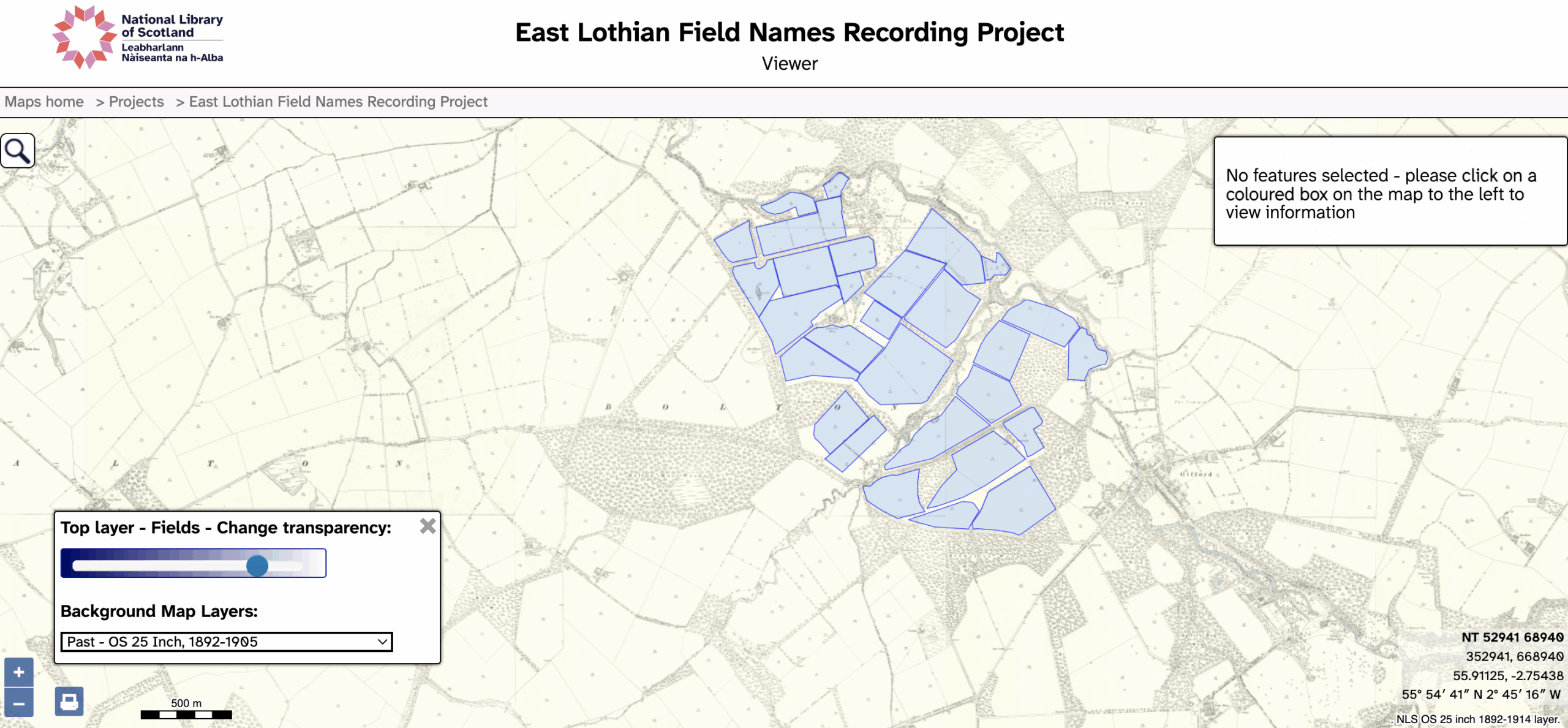
Task: Close the transparency panel with X
Action: (x=428, y=526)
